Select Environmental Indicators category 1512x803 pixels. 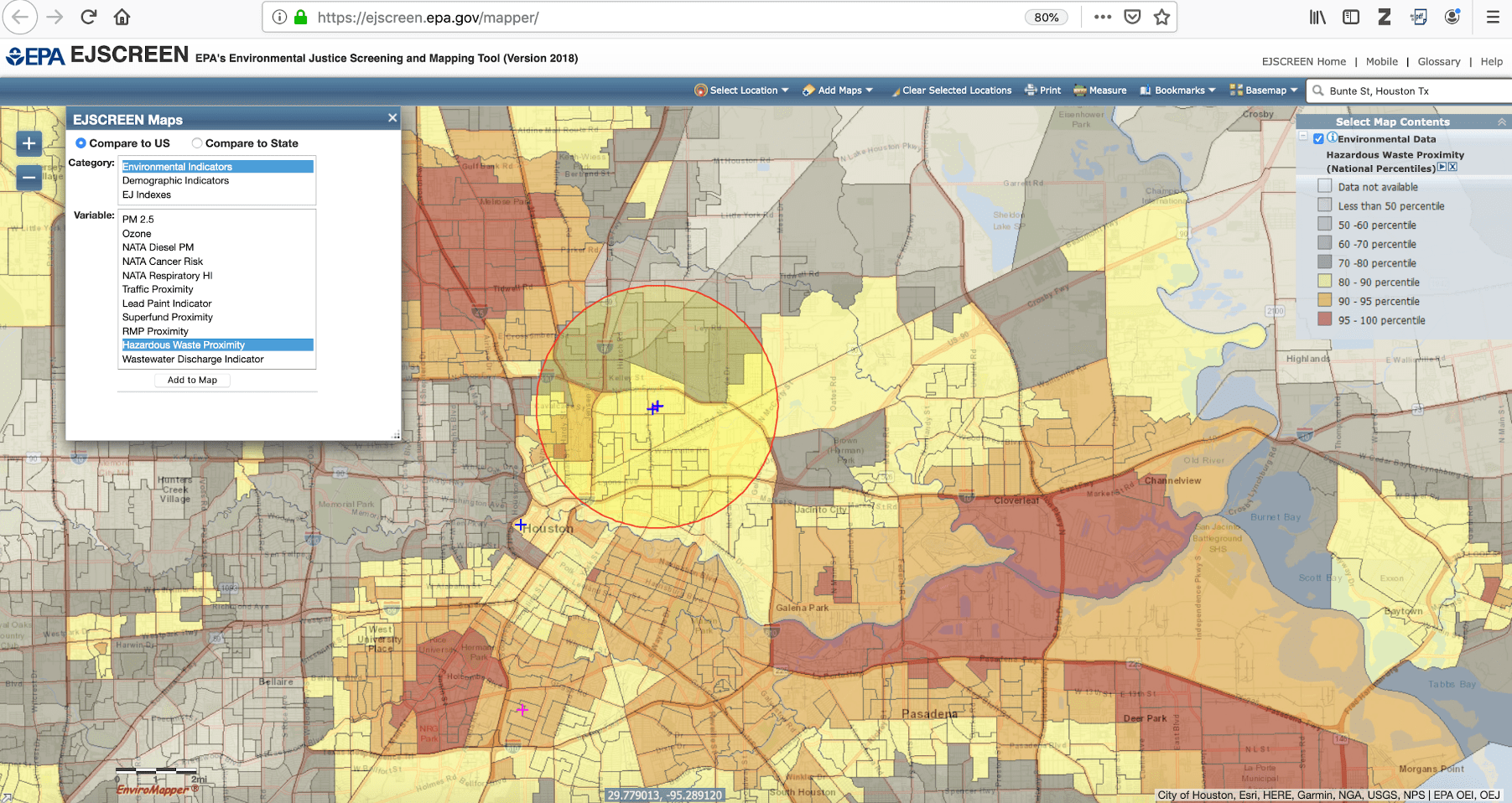coord(217,167)
